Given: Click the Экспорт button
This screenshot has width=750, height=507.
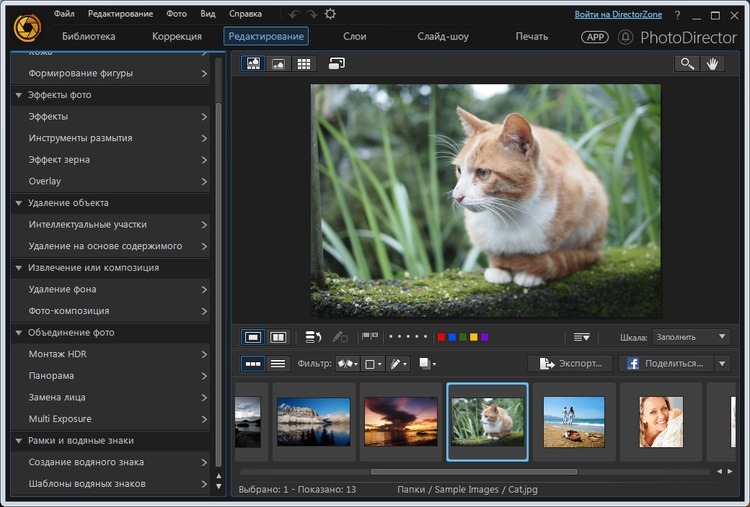Looking at the screenshot, I should click(x=571, y=364).
